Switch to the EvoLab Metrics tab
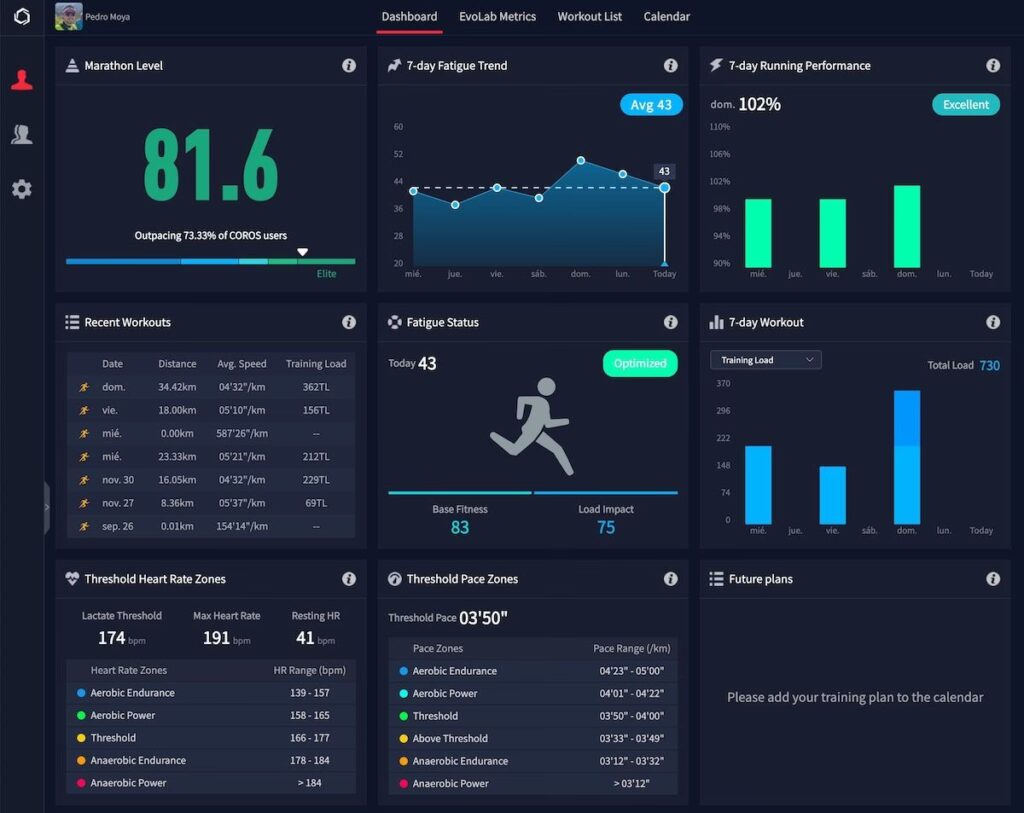The width and height of the screenshot is (1024, 813). pyautogui.click(x=497, y=17)
